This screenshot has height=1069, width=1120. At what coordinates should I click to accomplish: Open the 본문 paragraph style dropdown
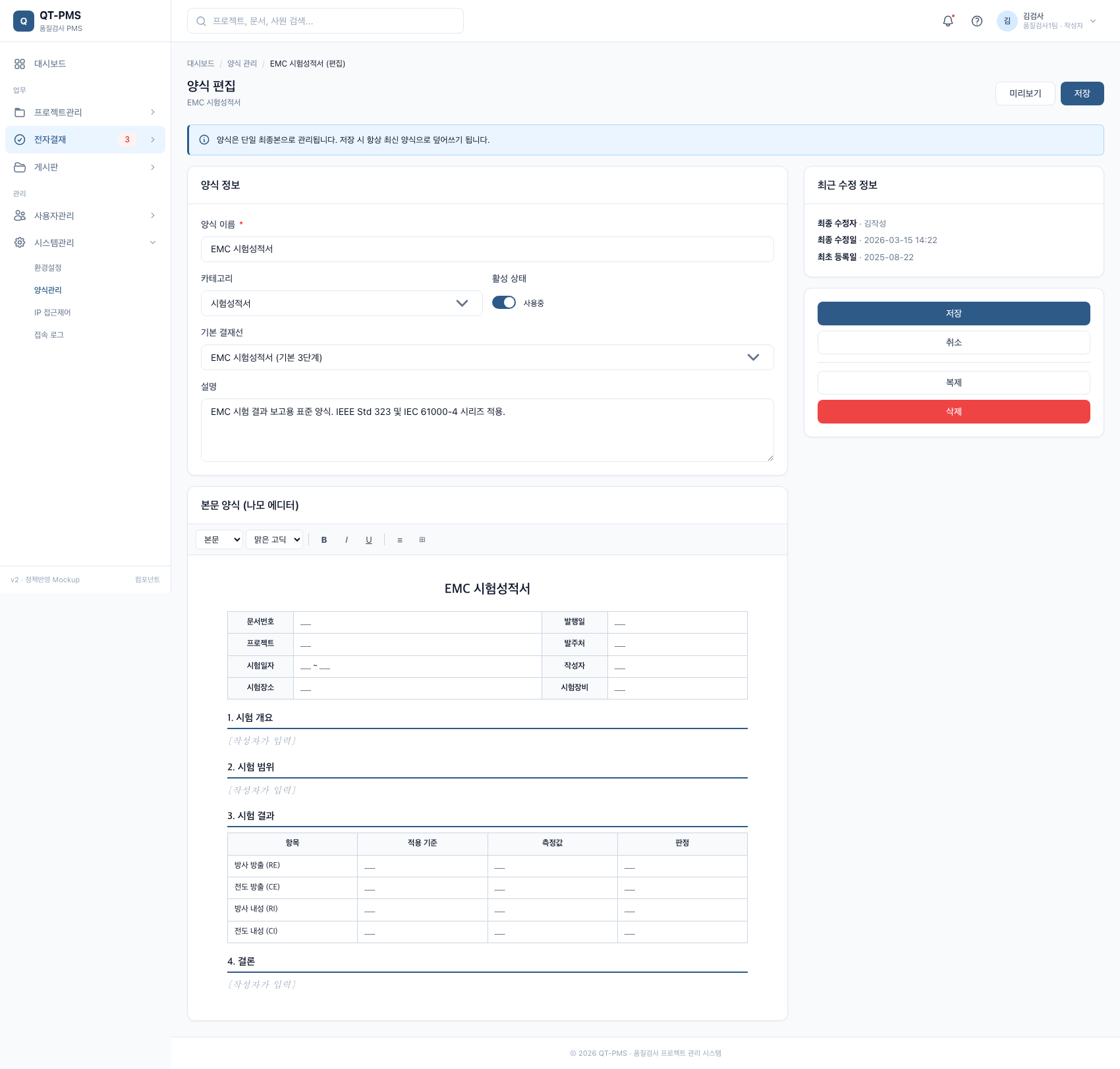(219, 539)
